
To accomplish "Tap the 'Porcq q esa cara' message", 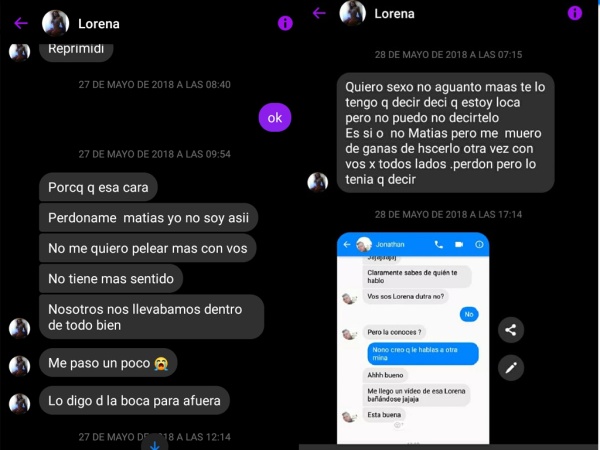I will point(98,187).
